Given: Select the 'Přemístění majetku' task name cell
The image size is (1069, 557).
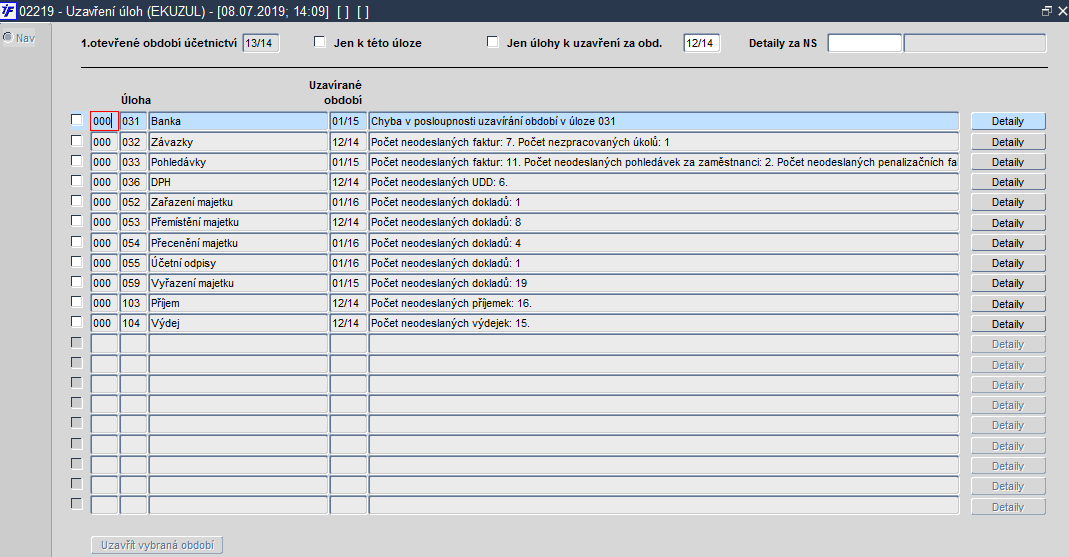Looking at the screenshot, I should pos(238,222).
